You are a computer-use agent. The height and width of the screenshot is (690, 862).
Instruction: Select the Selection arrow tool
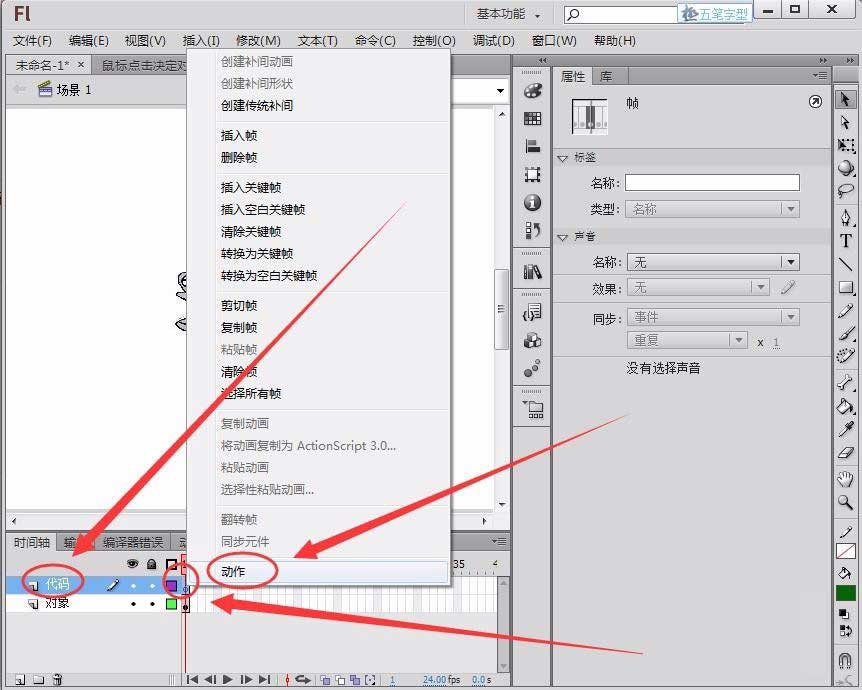pyautogui.click(x=845, y=100)
